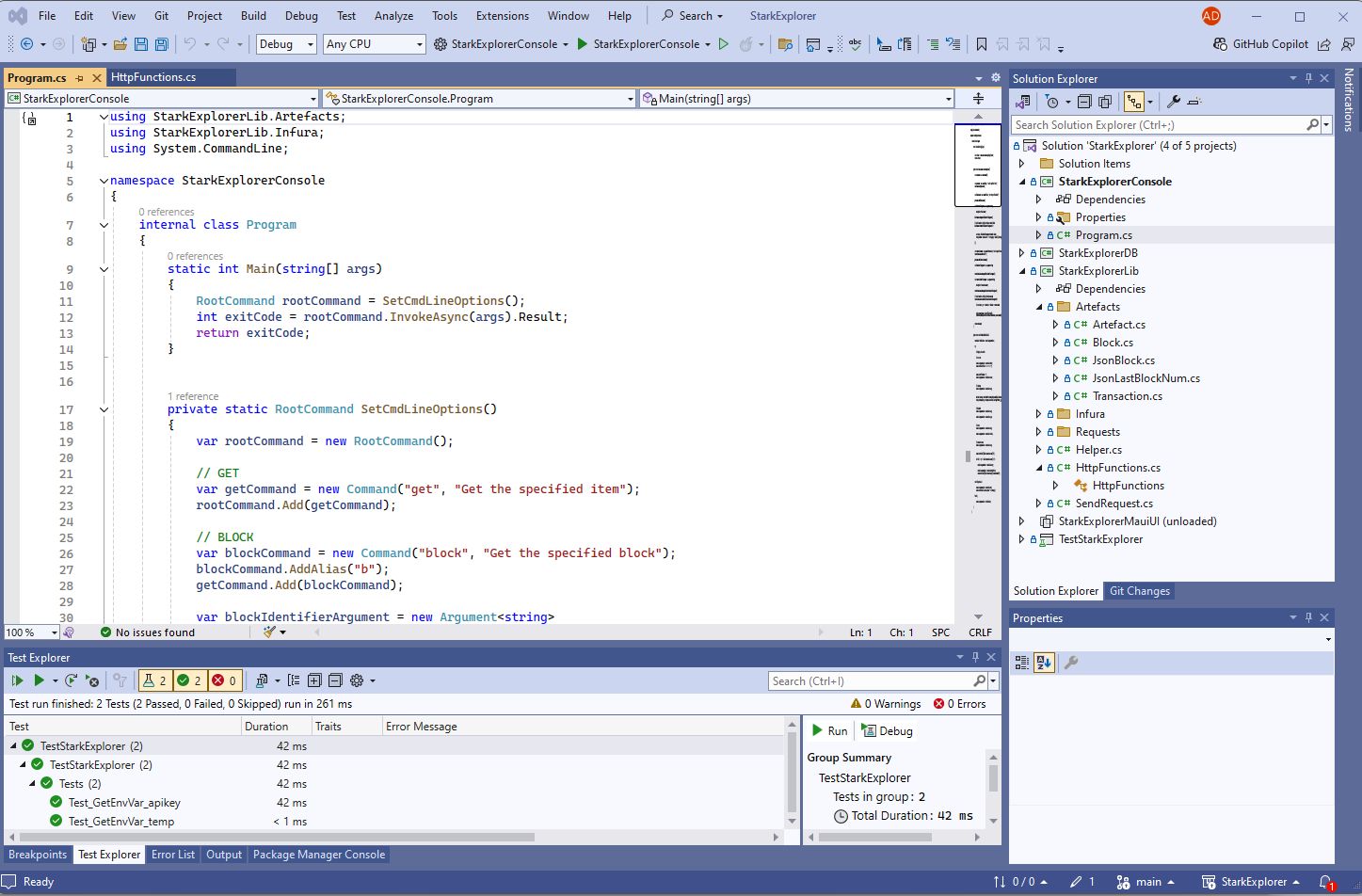Click the Test Explorer Group By icon
Viewport: 1362px width, 896px height.
click(x=294, y=680)
